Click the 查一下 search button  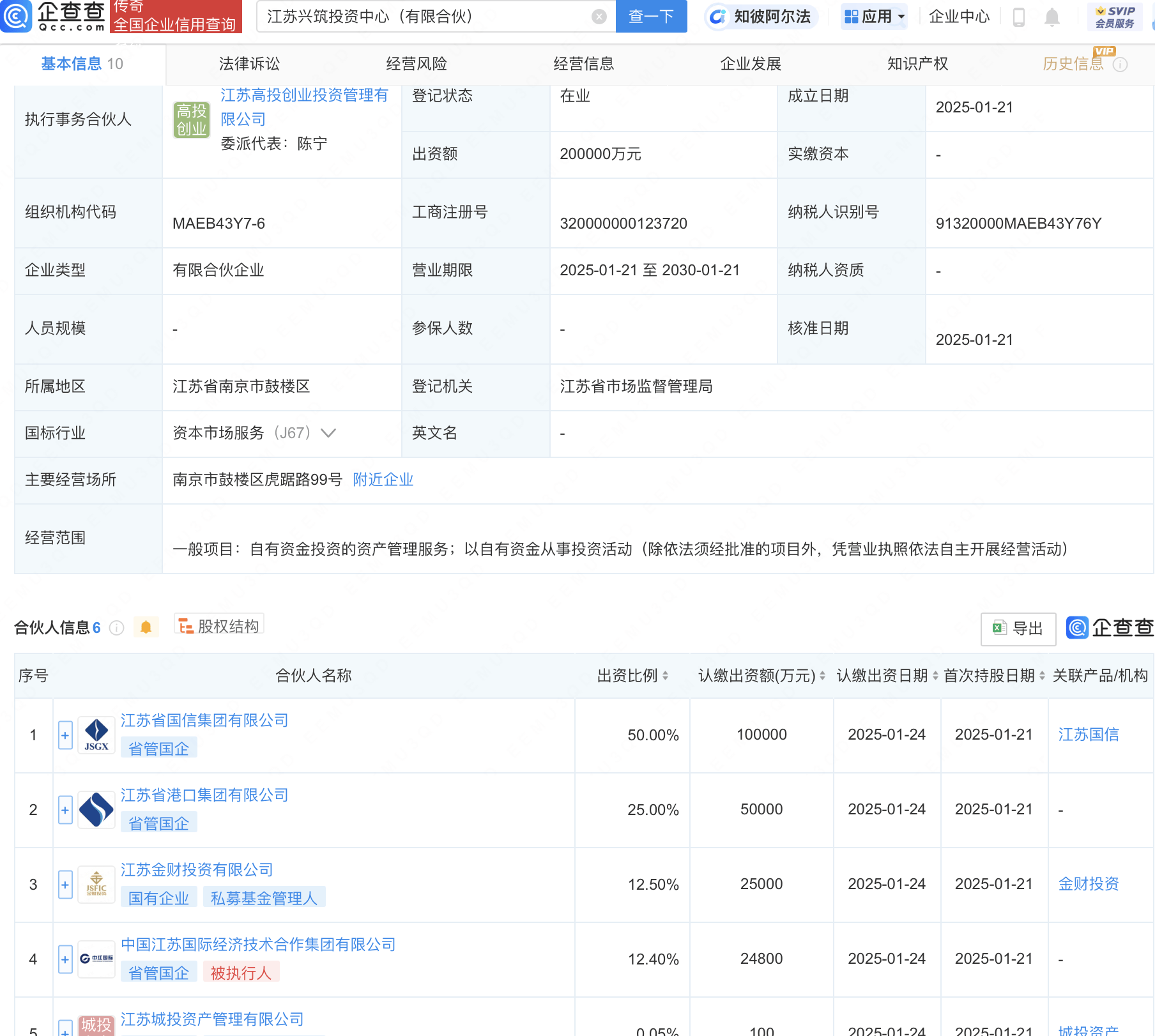point(651,17)
